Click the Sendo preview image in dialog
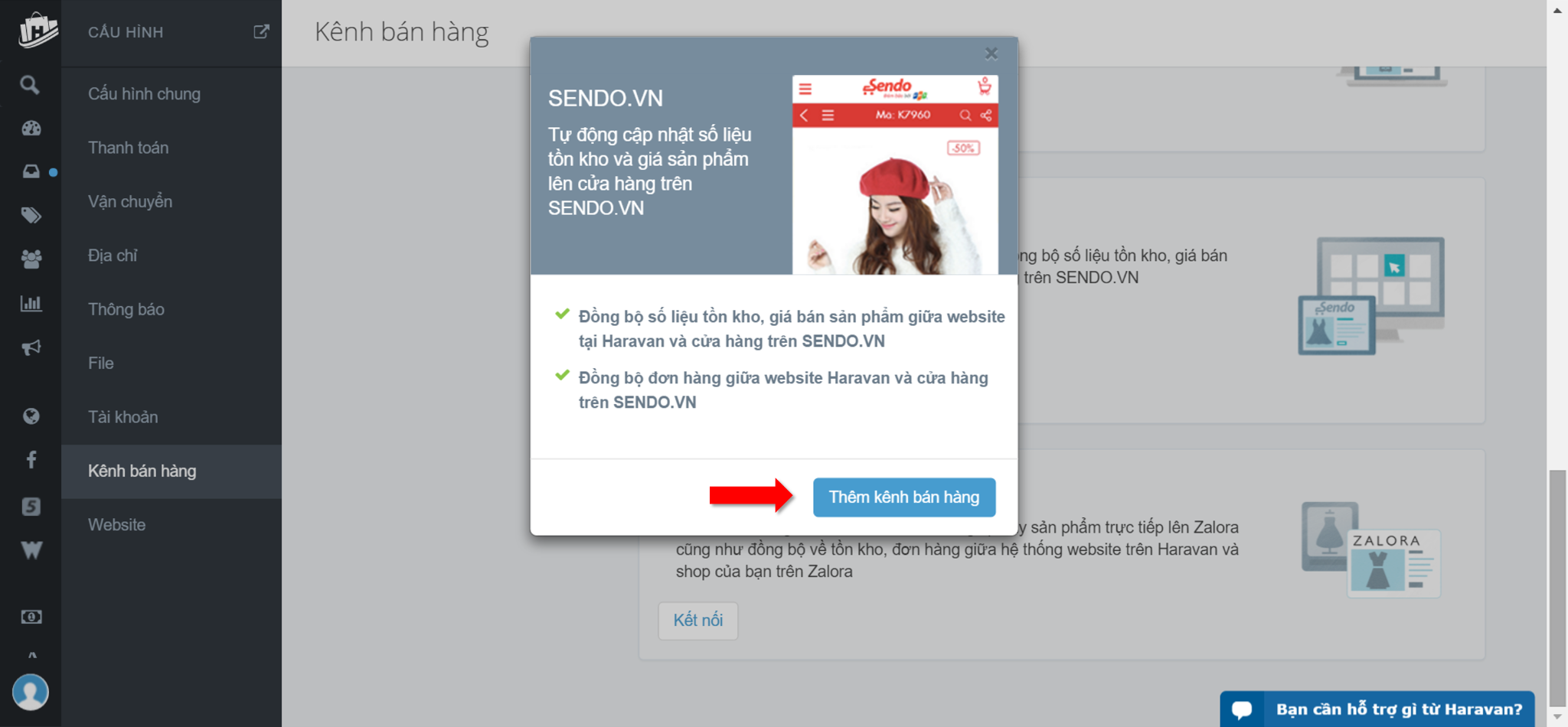Image resolution: width=1568 pixels, height=727 pixels. click(895, 174)
